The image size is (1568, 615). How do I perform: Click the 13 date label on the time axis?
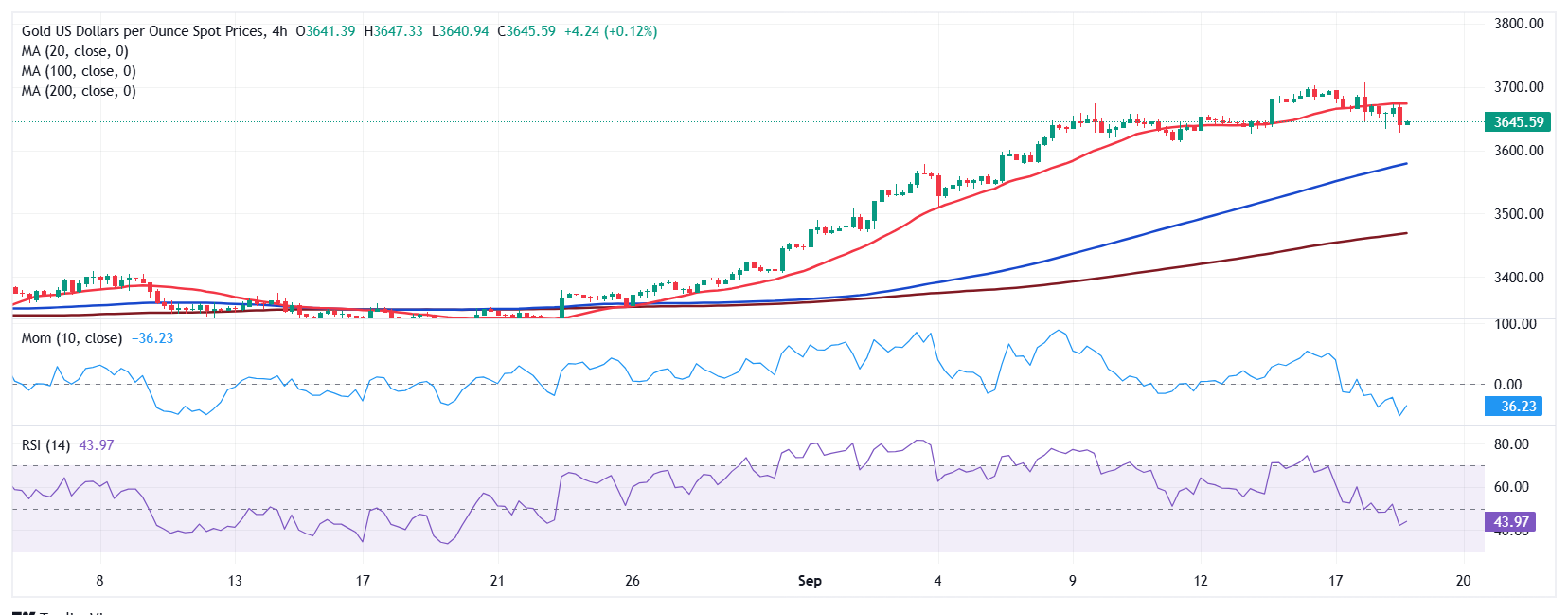pyautogui.click(x=235, y=581)
